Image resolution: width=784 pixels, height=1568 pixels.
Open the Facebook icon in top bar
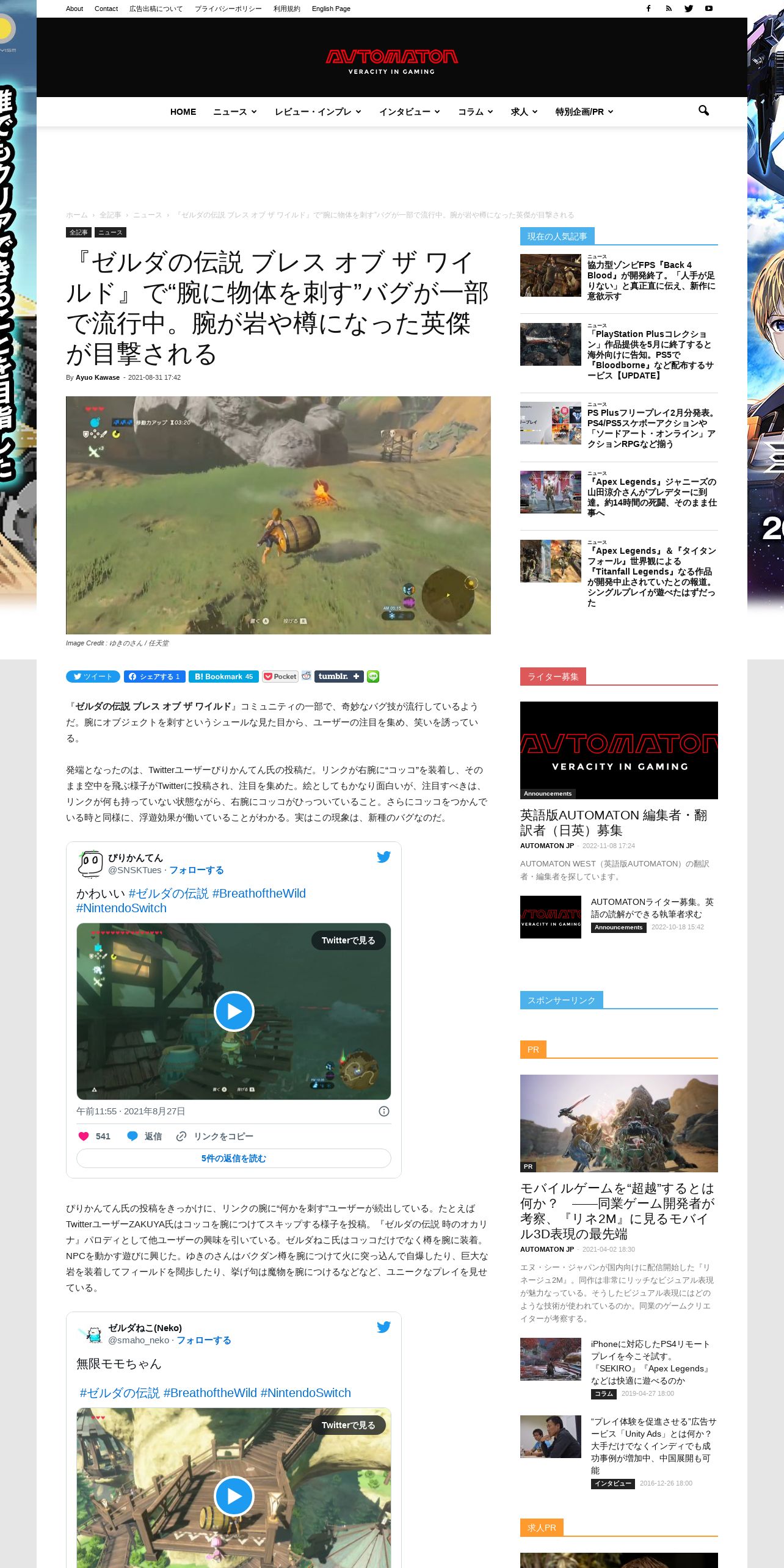click(x=648, y=9)
